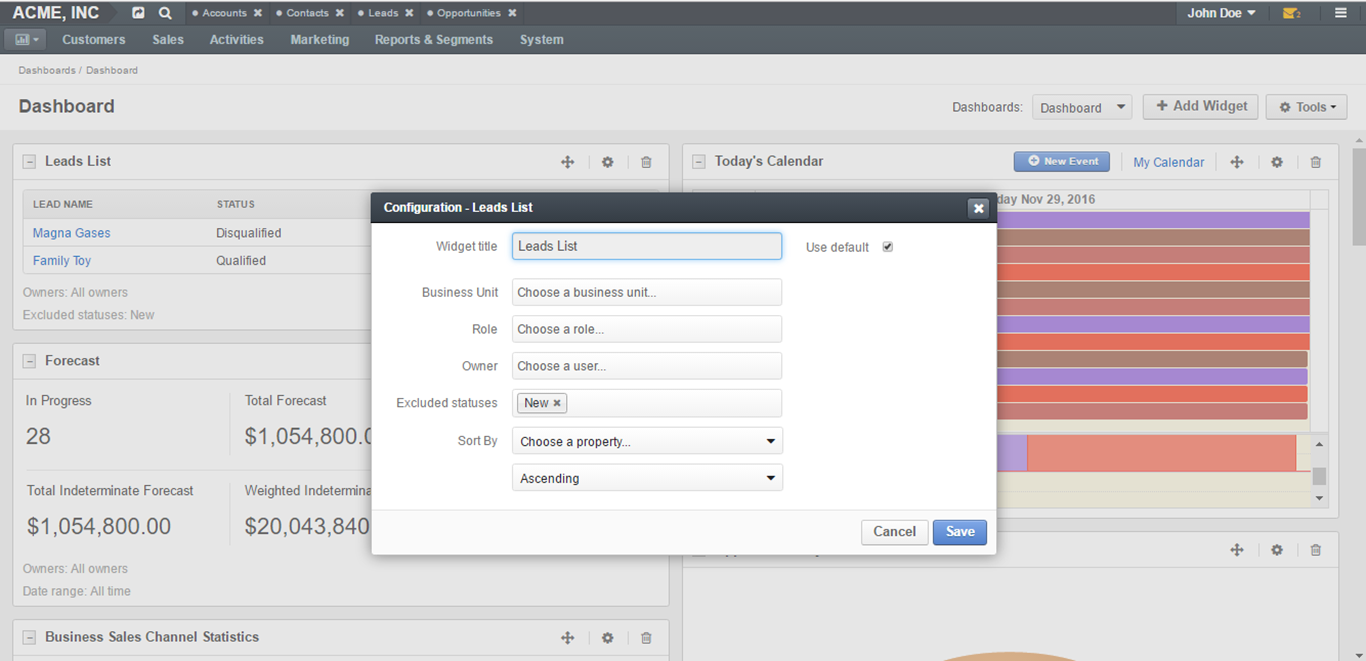Click the Add Widget button
This screenshot has height=661, width=1366.
1201,106
